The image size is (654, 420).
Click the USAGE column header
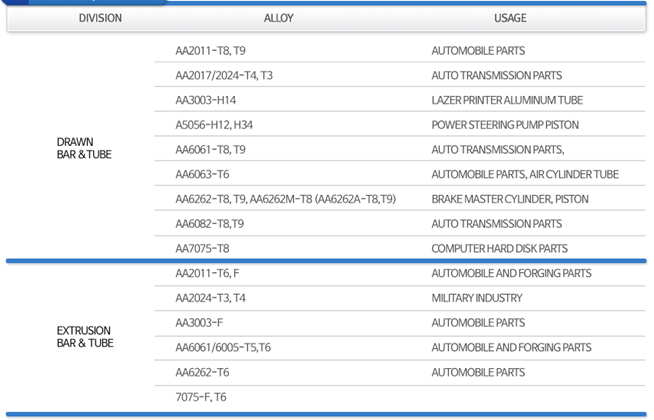point(509,18)
